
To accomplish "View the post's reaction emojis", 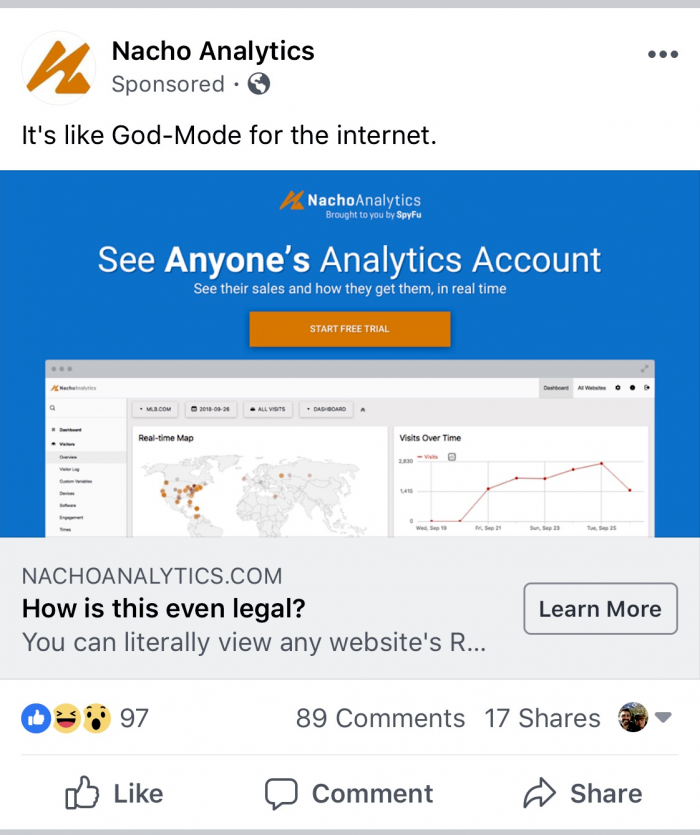I will (x=66, y=718).
